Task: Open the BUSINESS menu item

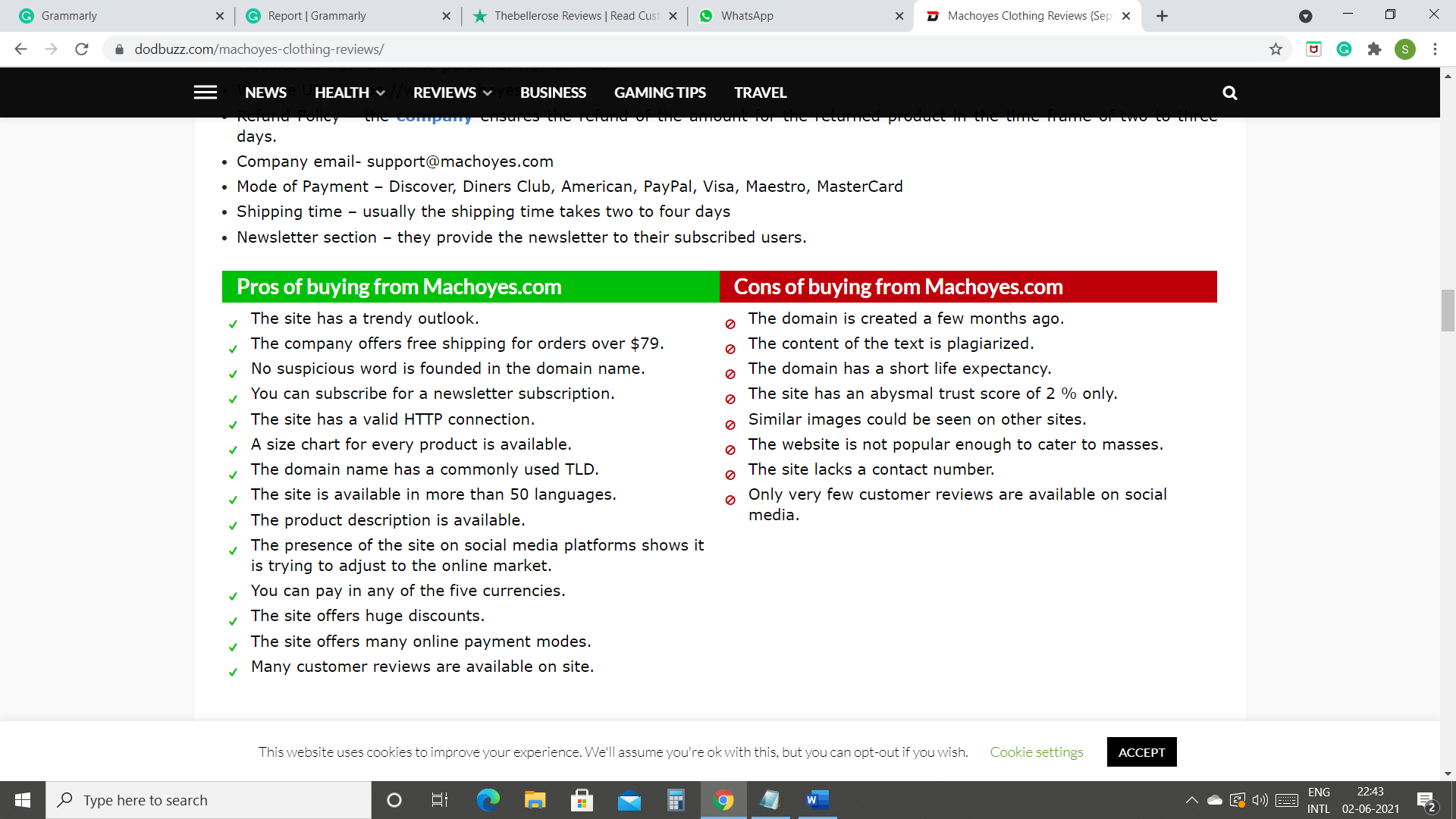Action: (553, 93)
